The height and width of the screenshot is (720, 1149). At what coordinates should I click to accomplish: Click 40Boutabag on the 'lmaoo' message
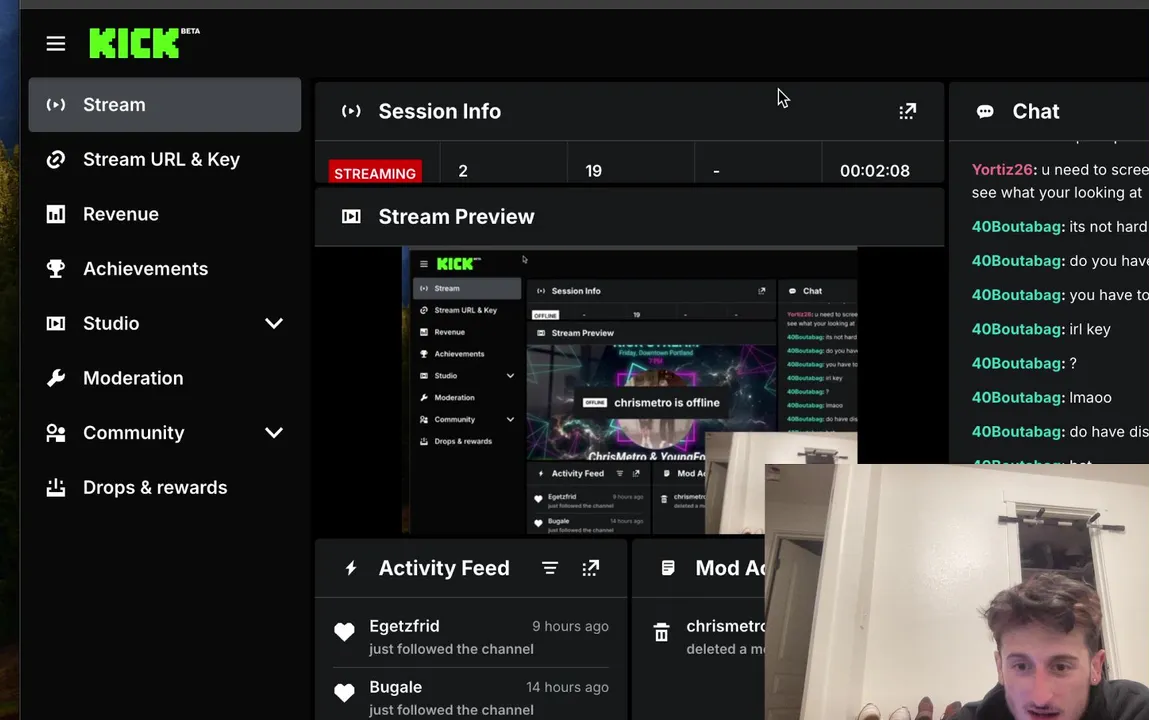(x=1016, y=397)
